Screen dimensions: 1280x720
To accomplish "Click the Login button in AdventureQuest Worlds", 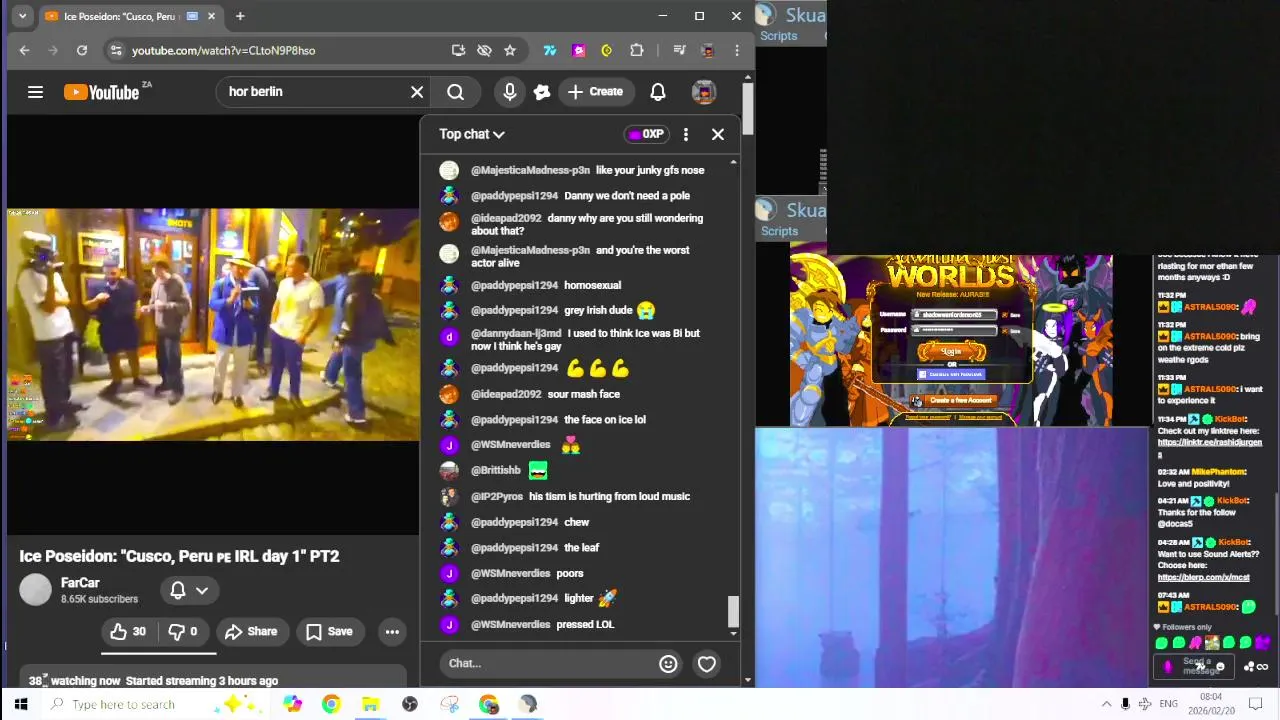I will pos(951,351).
